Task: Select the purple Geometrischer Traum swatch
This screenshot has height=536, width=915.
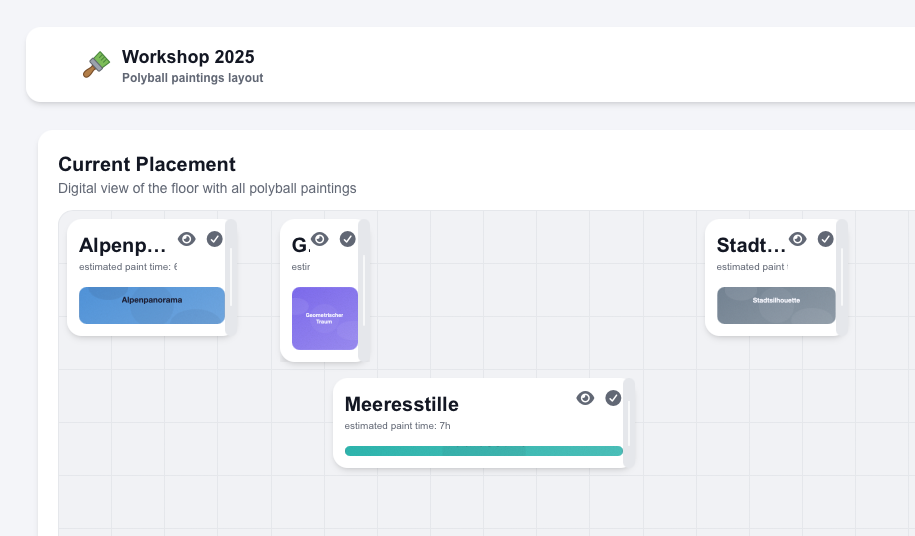Action: [x=324, y=318]
